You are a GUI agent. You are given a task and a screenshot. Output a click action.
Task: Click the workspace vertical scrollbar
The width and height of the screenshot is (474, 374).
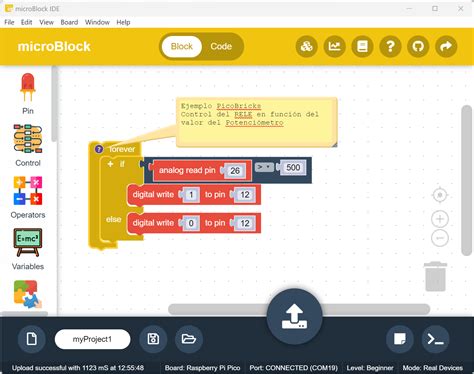[467, 181]
